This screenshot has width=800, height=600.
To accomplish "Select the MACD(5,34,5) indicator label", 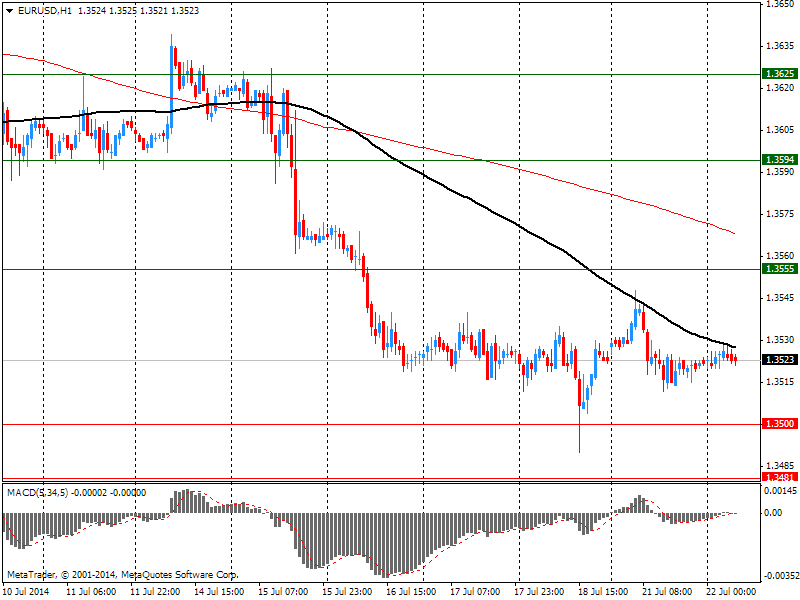I will (x=37, y=492).
